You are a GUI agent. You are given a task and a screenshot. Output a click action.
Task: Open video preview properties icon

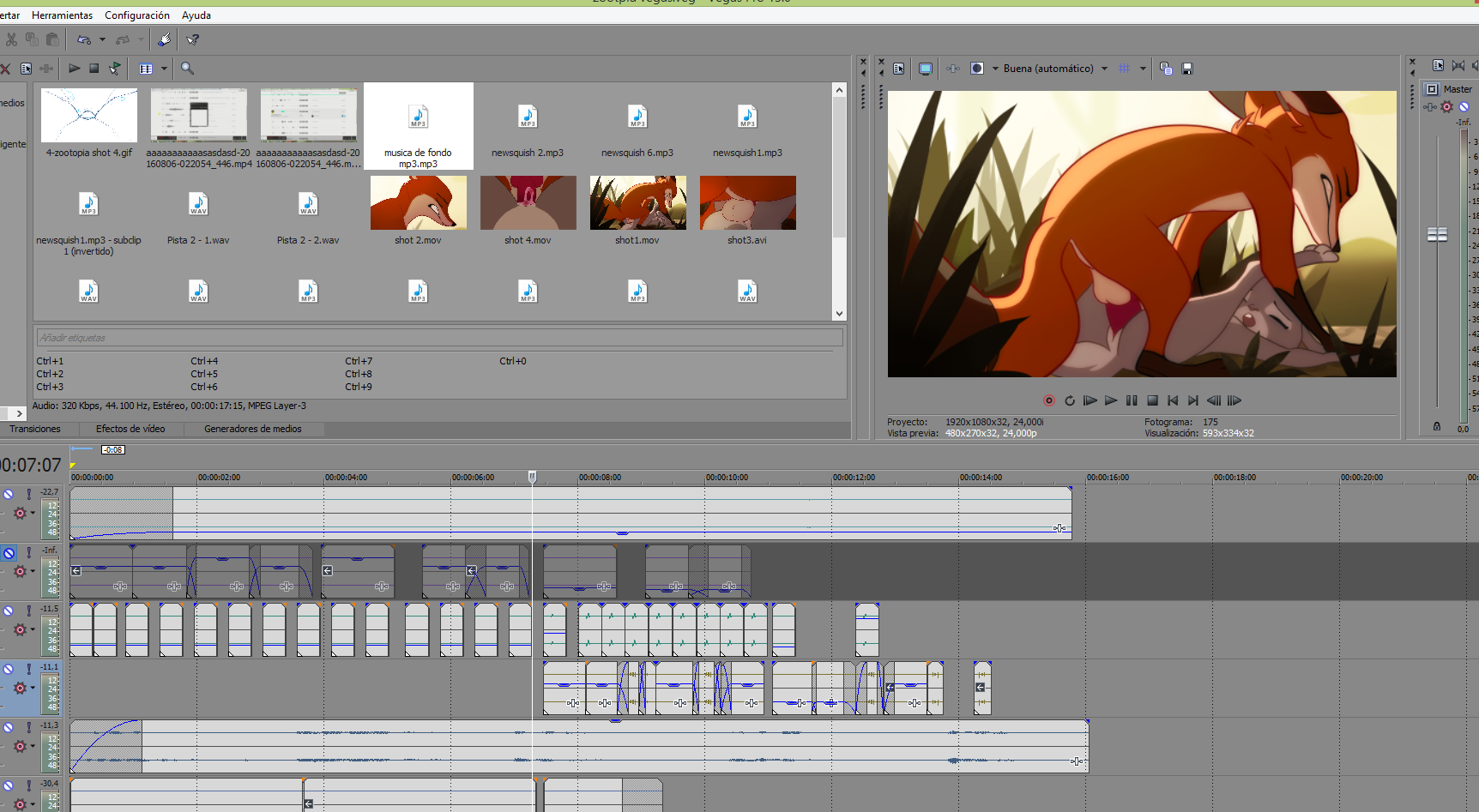pos(899,69)
